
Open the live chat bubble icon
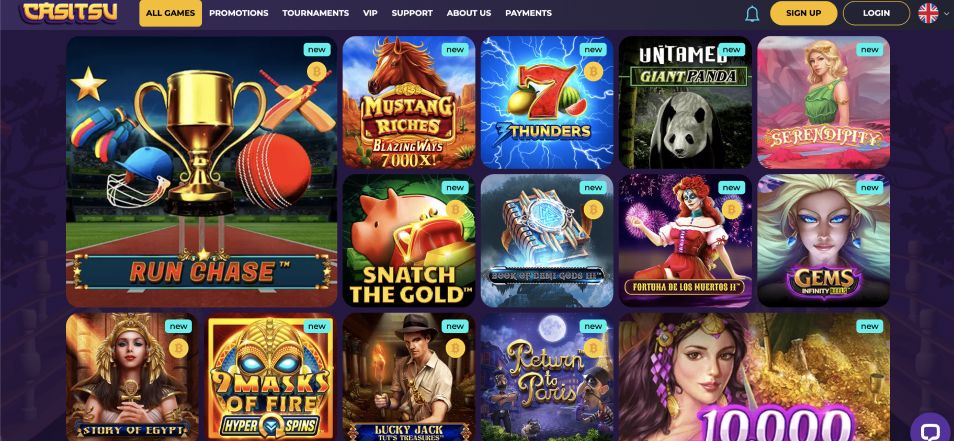(930, 429)
